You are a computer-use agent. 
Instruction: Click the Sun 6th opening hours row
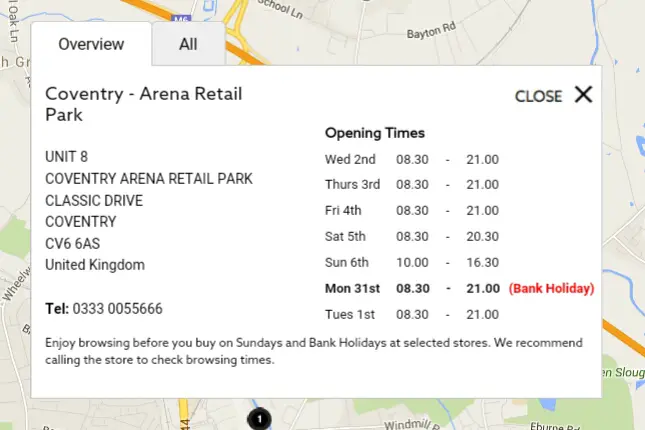(412, 263)
